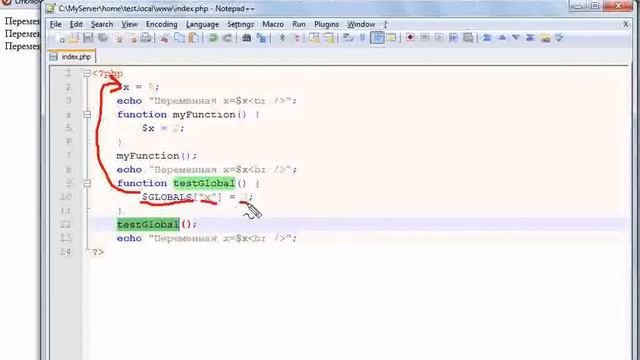Open the Language menu
The width and height of the screenshot is (640, 360).
[x=202, y=24]
